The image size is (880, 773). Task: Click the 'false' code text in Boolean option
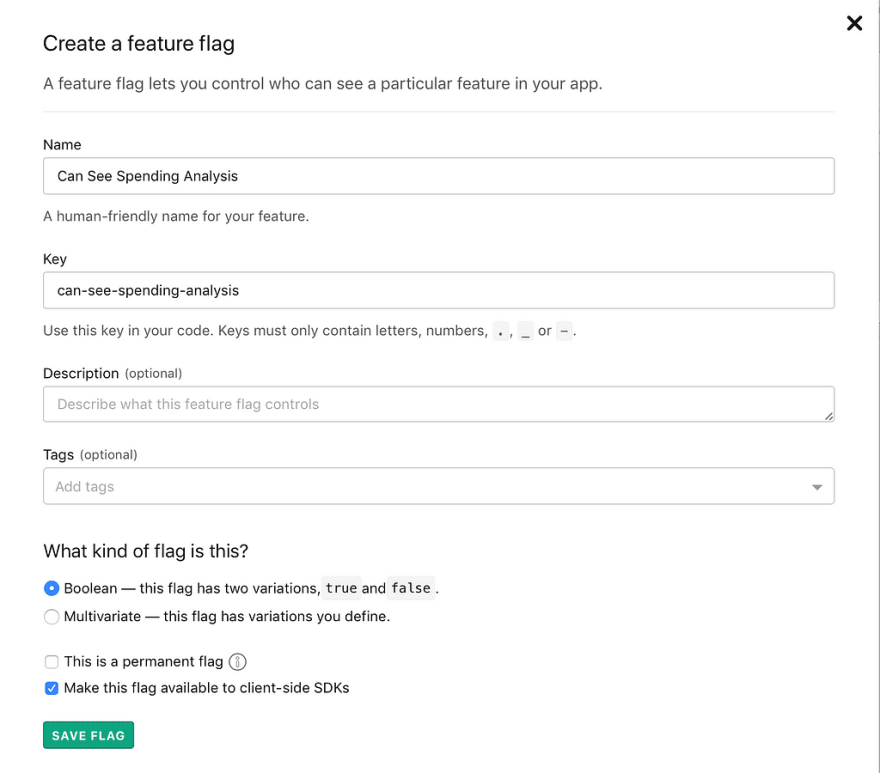[x=411, y=588]
